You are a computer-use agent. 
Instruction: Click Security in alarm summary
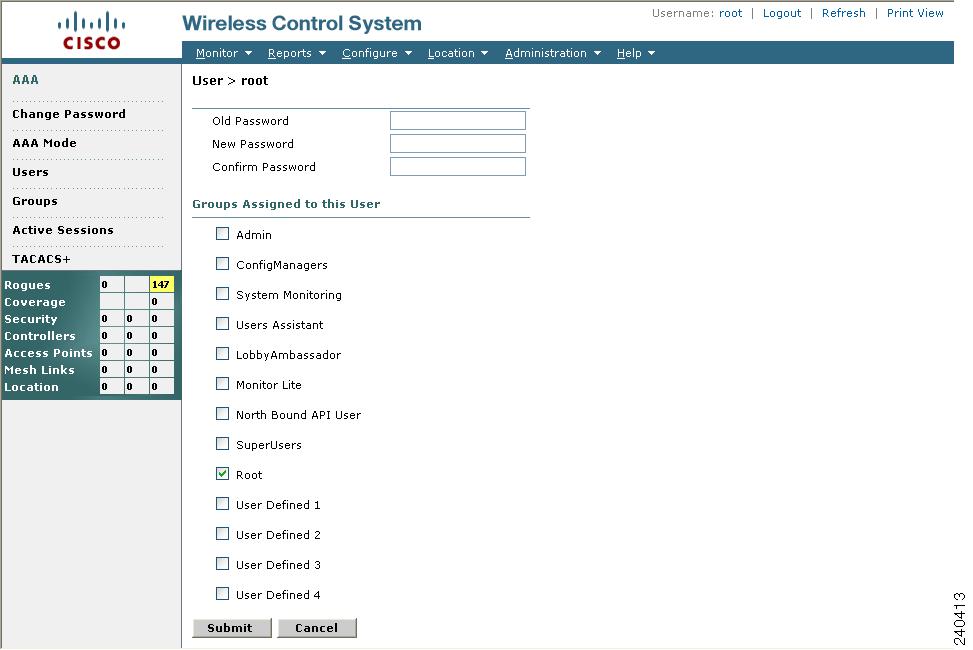point(30,319)
